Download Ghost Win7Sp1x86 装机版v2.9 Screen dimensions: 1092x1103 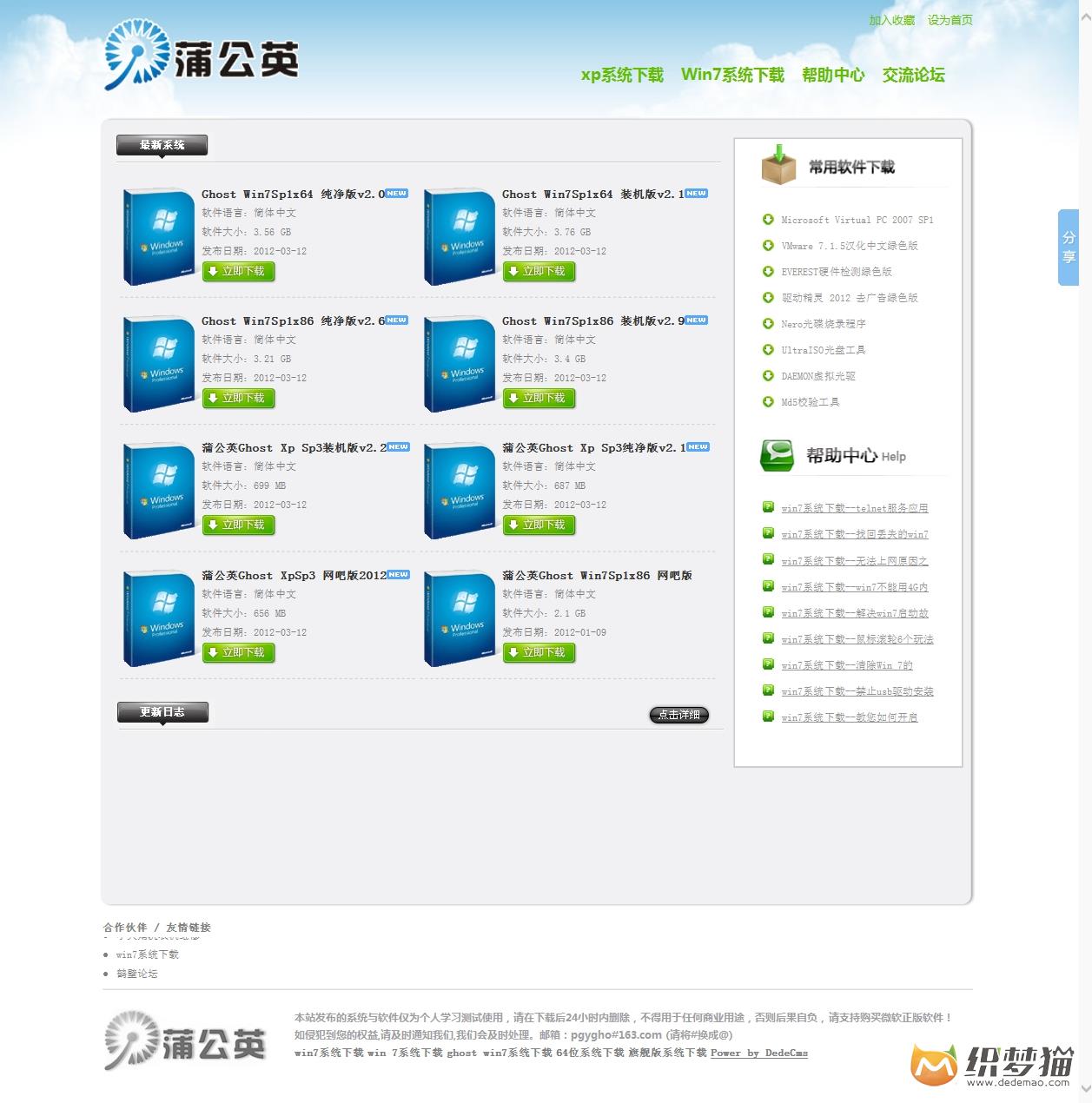pyautogui.click(x=539, y=399)
